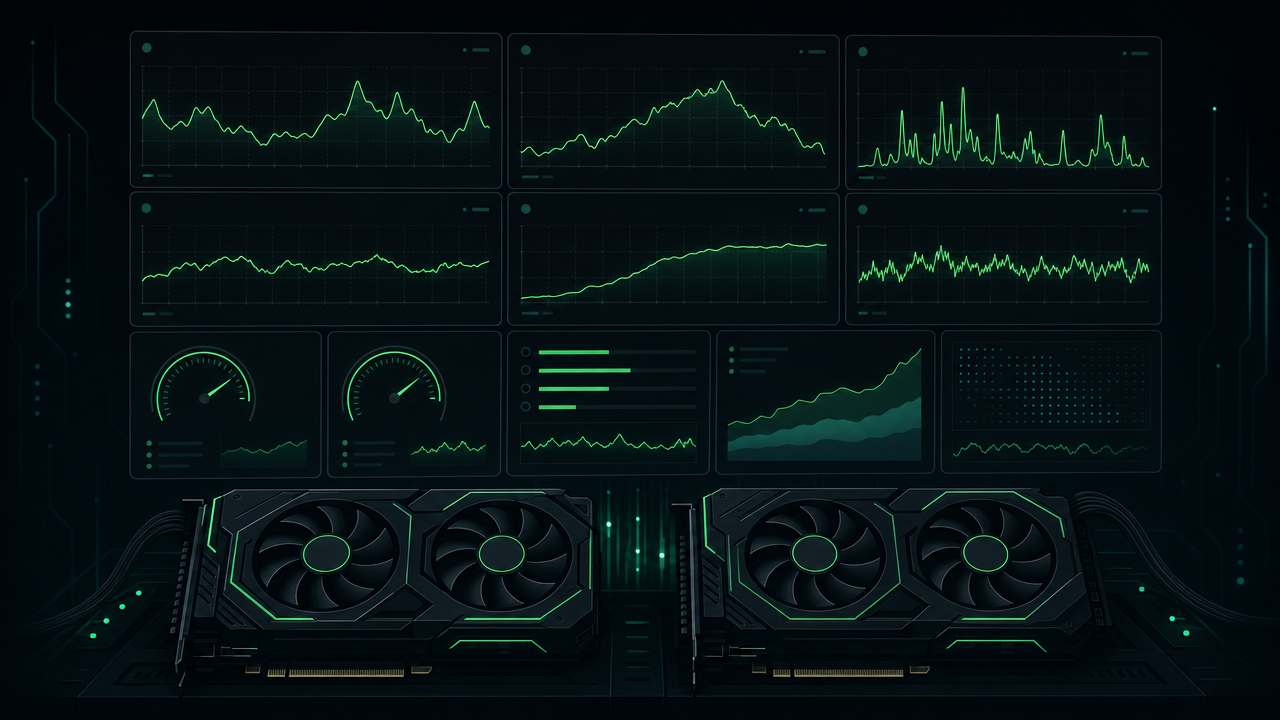Click the mini sparkline under the progress bars
1280x720 pixels.
[608, 442]
